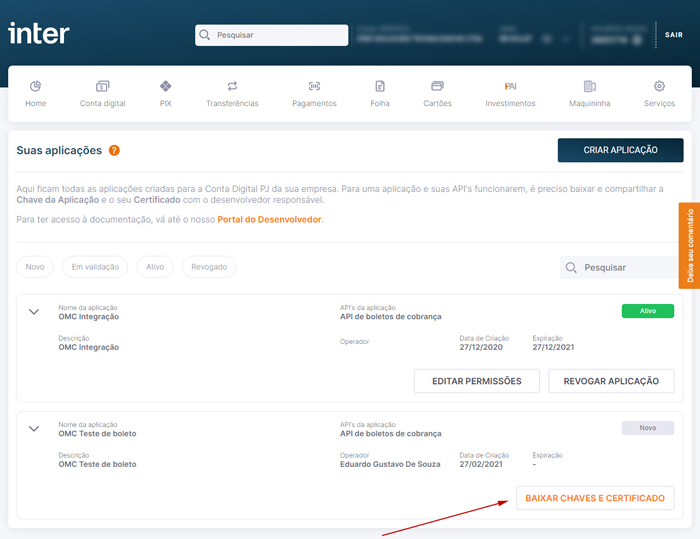Screen dimensions: 700x539
Task: Open the Home icon in navigation
Action: (35, 86)
